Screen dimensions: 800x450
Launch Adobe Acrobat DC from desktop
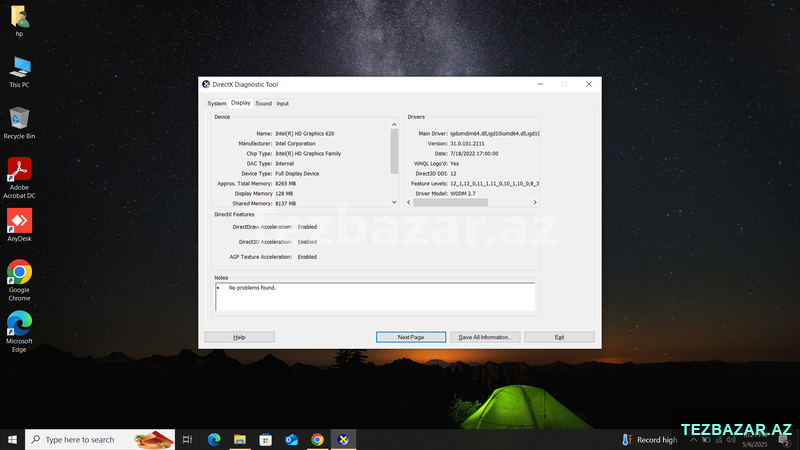(x=19, y=178)
